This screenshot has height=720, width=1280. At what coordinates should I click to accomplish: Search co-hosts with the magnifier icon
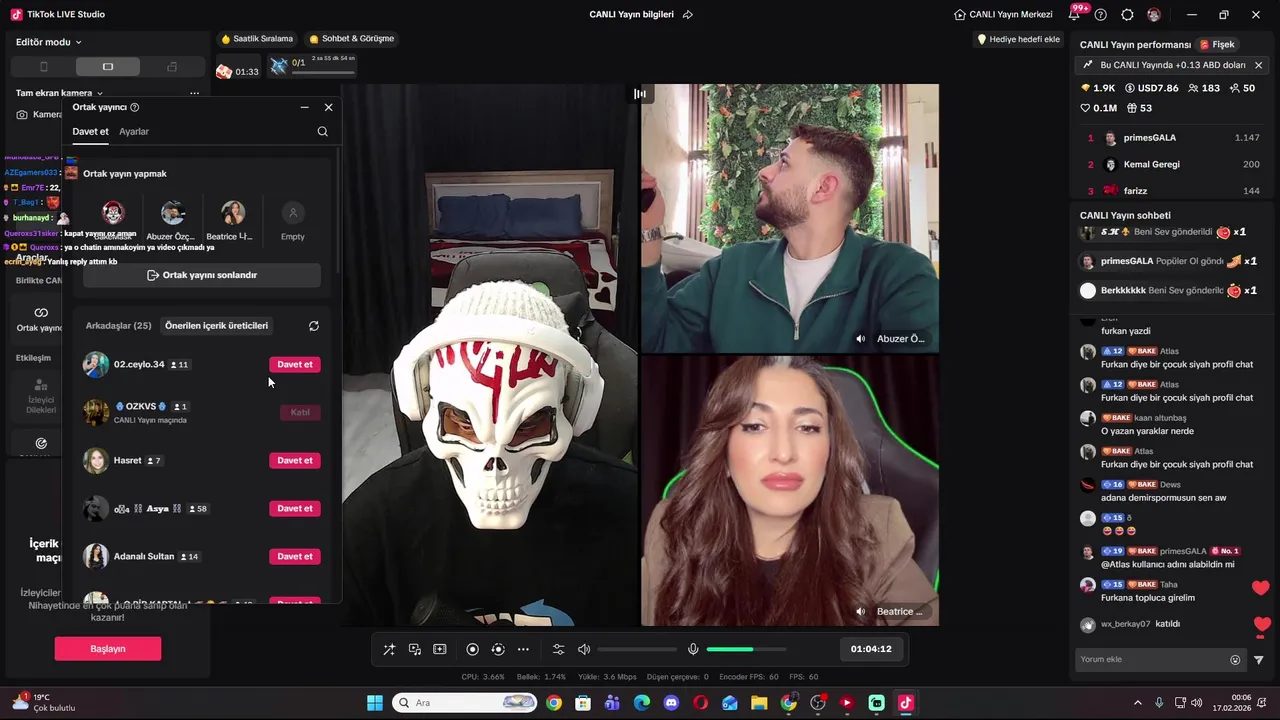coord(322,131)
